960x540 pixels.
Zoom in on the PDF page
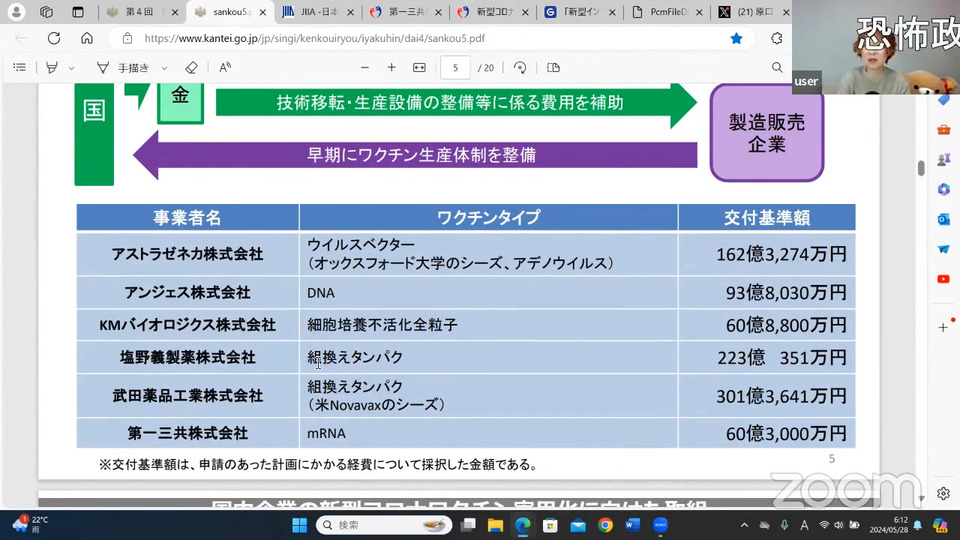(x=391, y=67)
